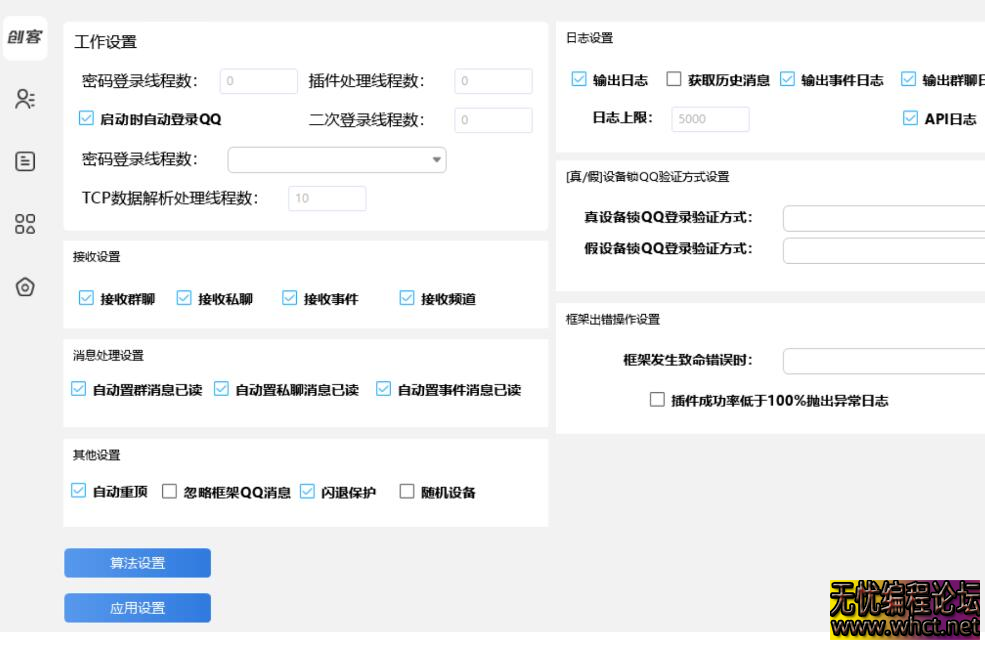This screenshot has height=645, width=985.
Task: Open the 密码登录线程数 dropdown menu
Action: coord(337,160)
